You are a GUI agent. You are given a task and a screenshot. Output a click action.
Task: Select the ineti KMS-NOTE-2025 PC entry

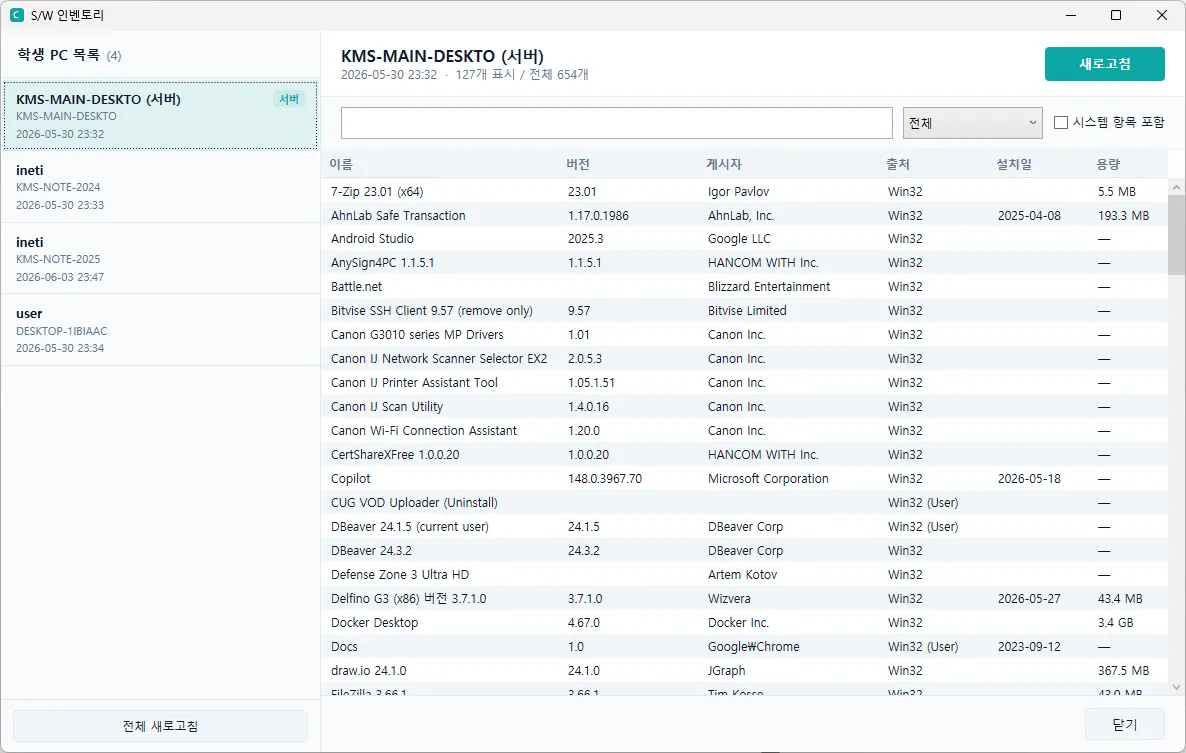pos(160,259)
